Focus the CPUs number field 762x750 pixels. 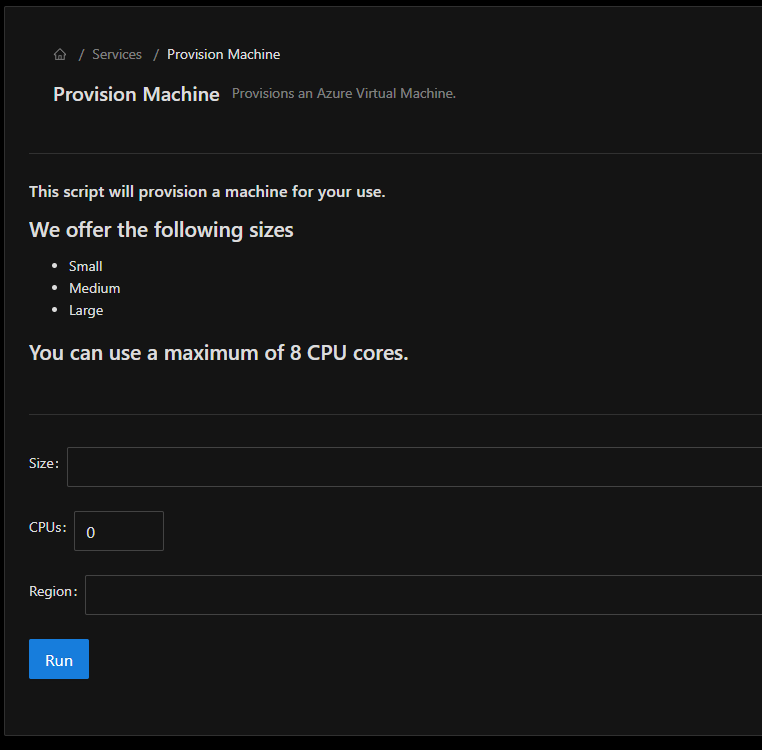pos(118,532)
